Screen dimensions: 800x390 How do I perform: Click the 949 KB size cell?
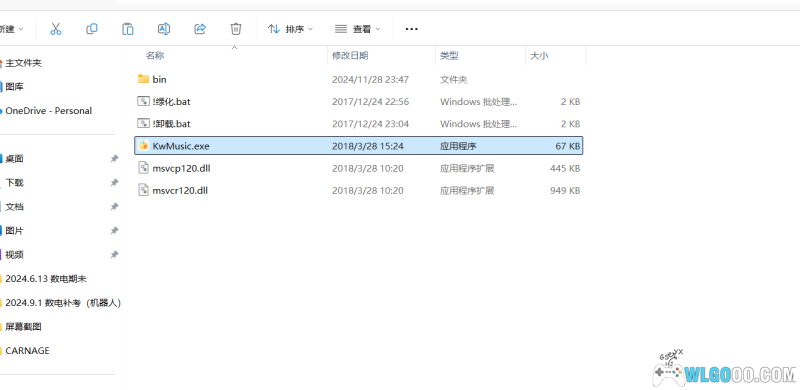(565, 190)
